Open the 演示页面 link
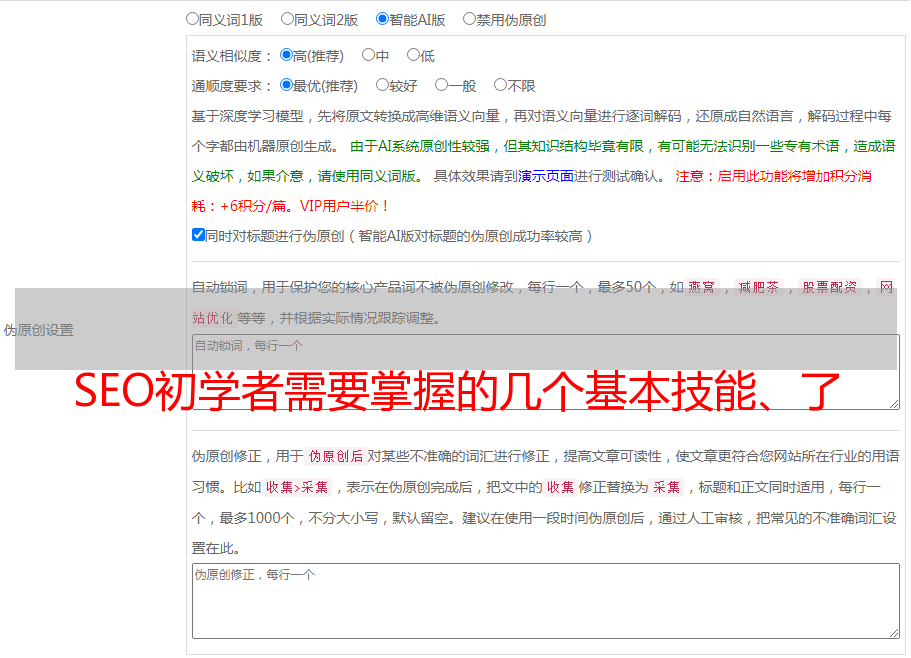Viewport: 911px width, 658px height. click(546, 176)
